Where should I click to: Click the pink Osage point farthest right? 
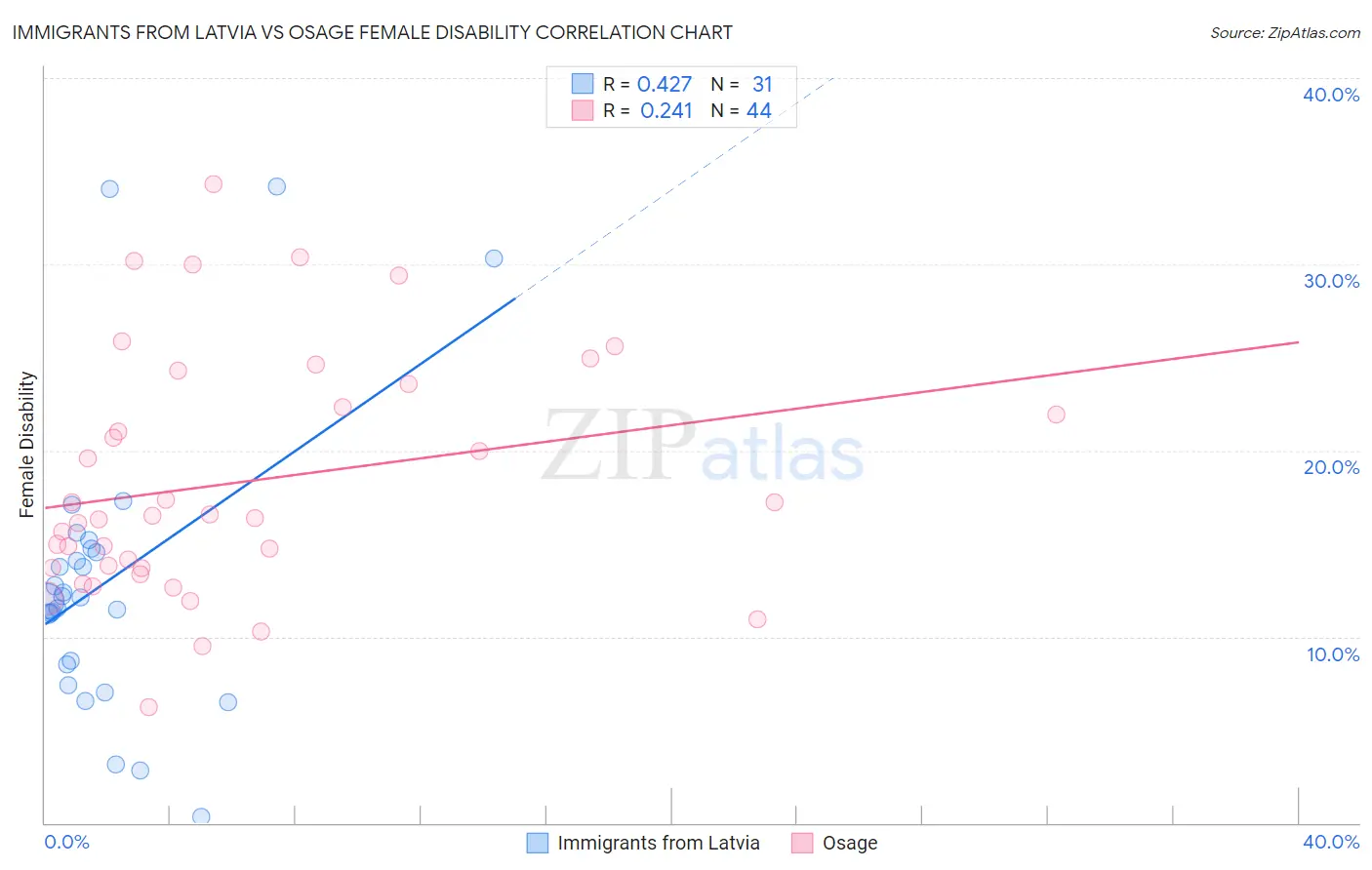(x=1056, y=415)
